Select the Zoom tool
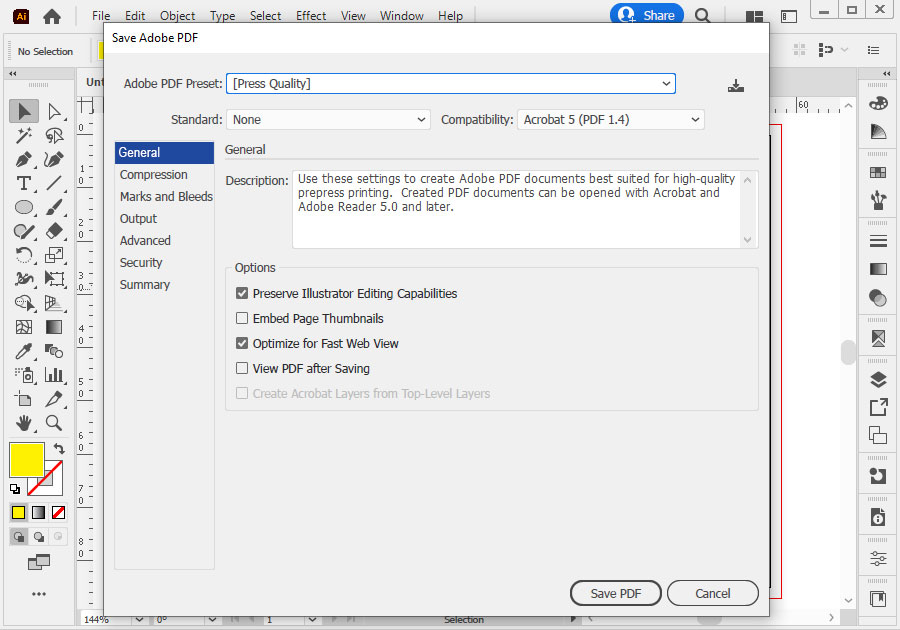Image resolution: width=900 pixels, height=630 pixels. point(54,423)
